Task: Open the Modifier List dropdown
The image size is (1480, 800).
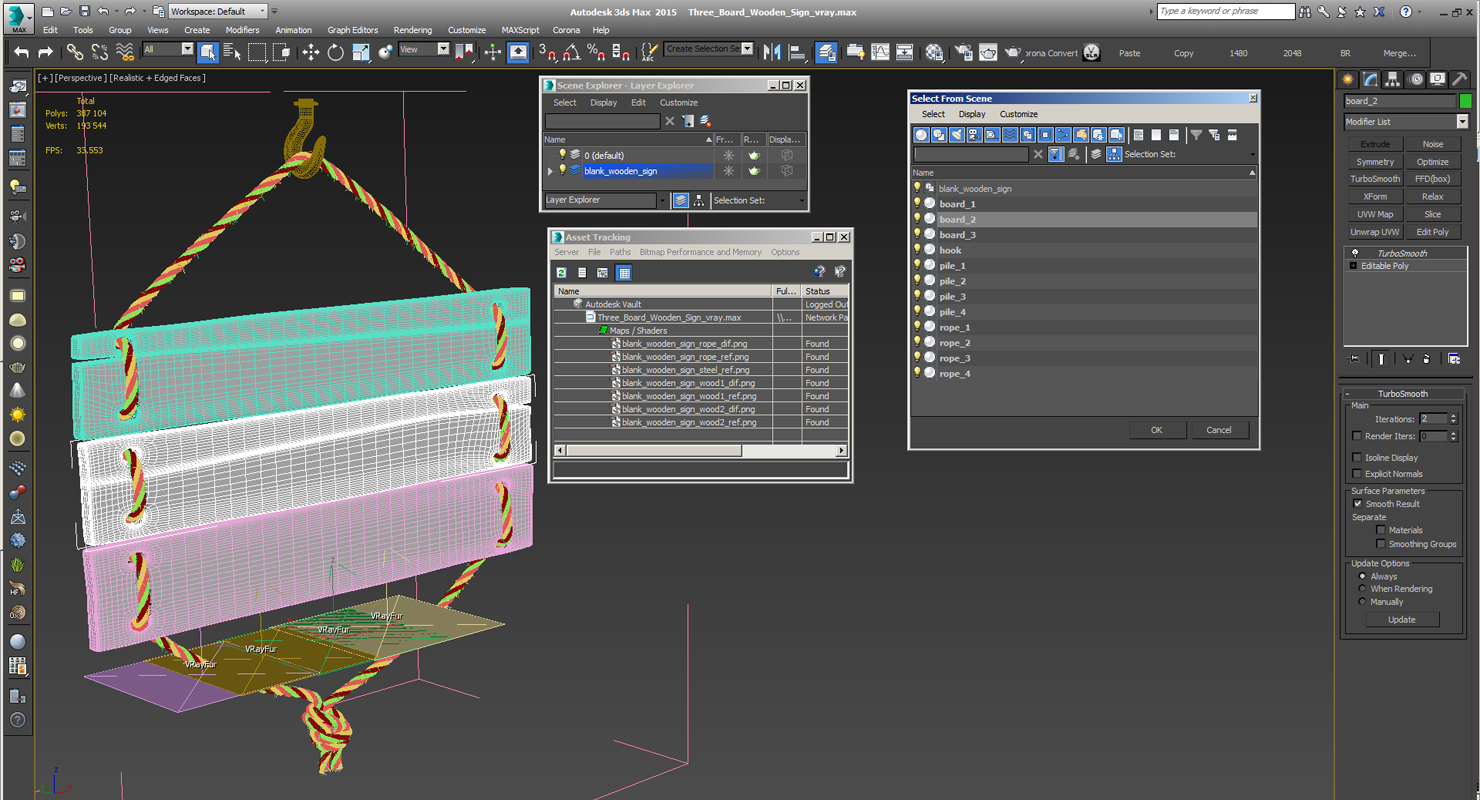Action: click(x=1406, y=122)
